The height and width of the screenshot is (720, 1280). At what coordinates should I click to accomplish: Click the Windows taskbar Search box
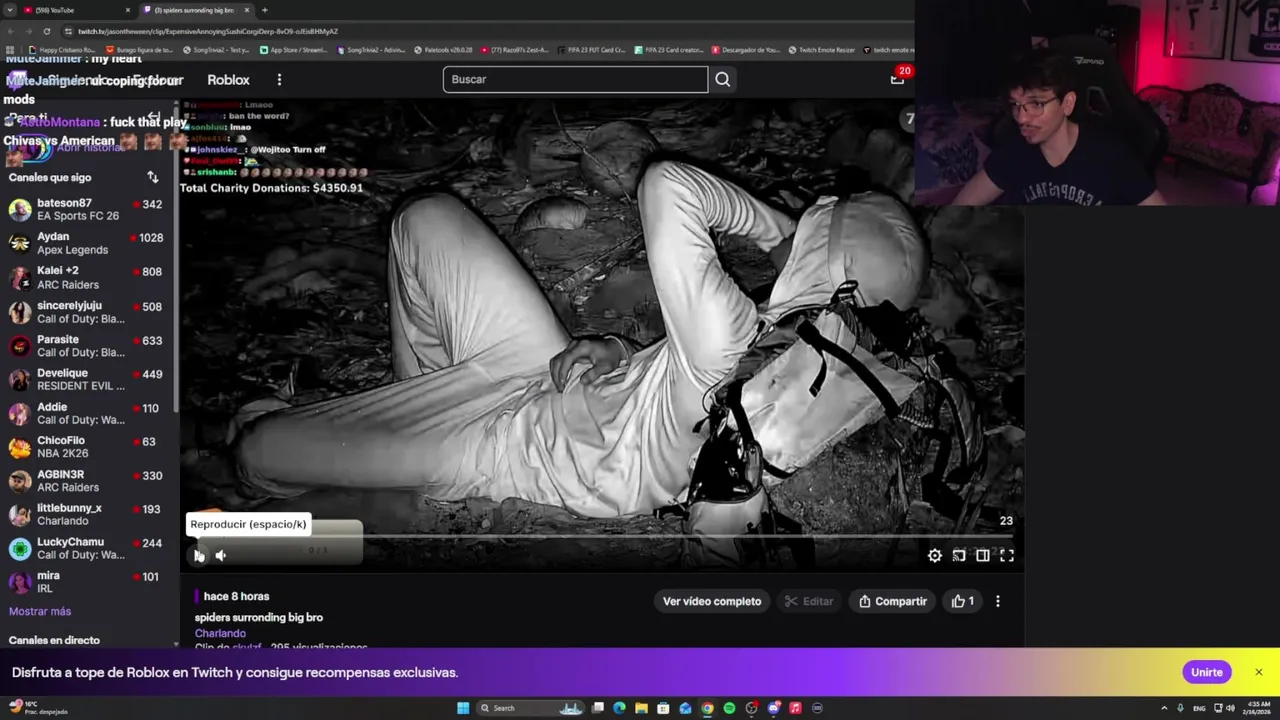[530, 708]
